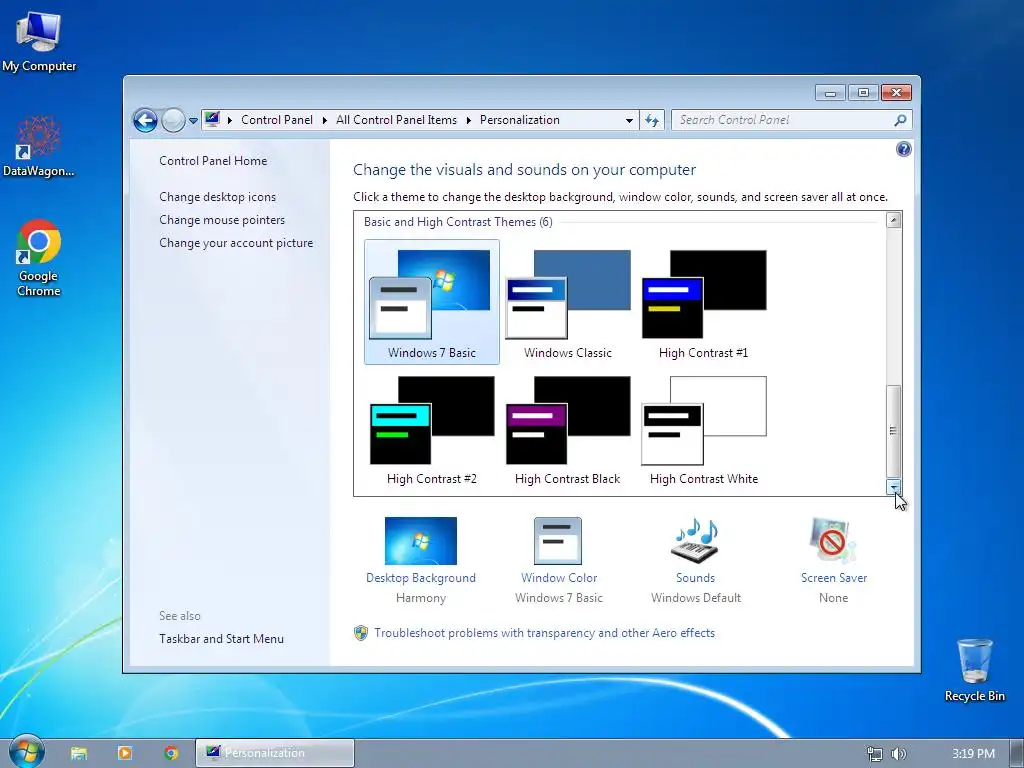1024x768 pixels.
Task: Click the search magnifier icon
Action: (x=901, y=120)
